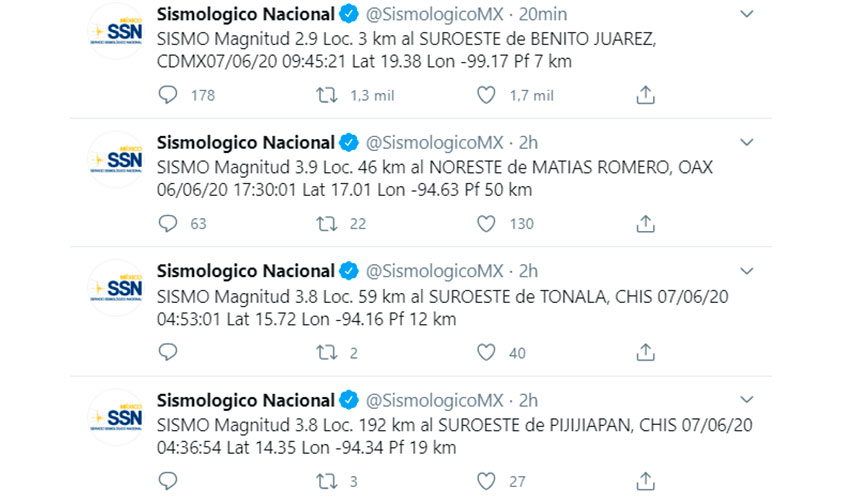The height and width of the screenshot is (504, 843).
Task: Share the BENITO JUAREZ earthquake tweet
Action: pyautogui.click(x=645, y=95)
